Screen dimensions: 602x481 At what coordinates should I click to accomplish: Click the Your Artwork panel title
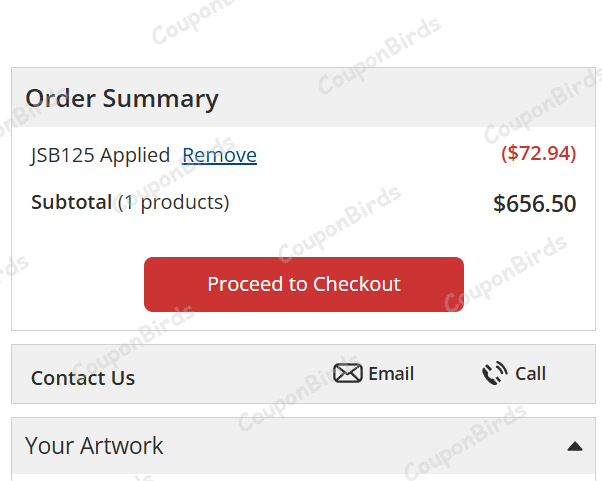tap(94, 445)
